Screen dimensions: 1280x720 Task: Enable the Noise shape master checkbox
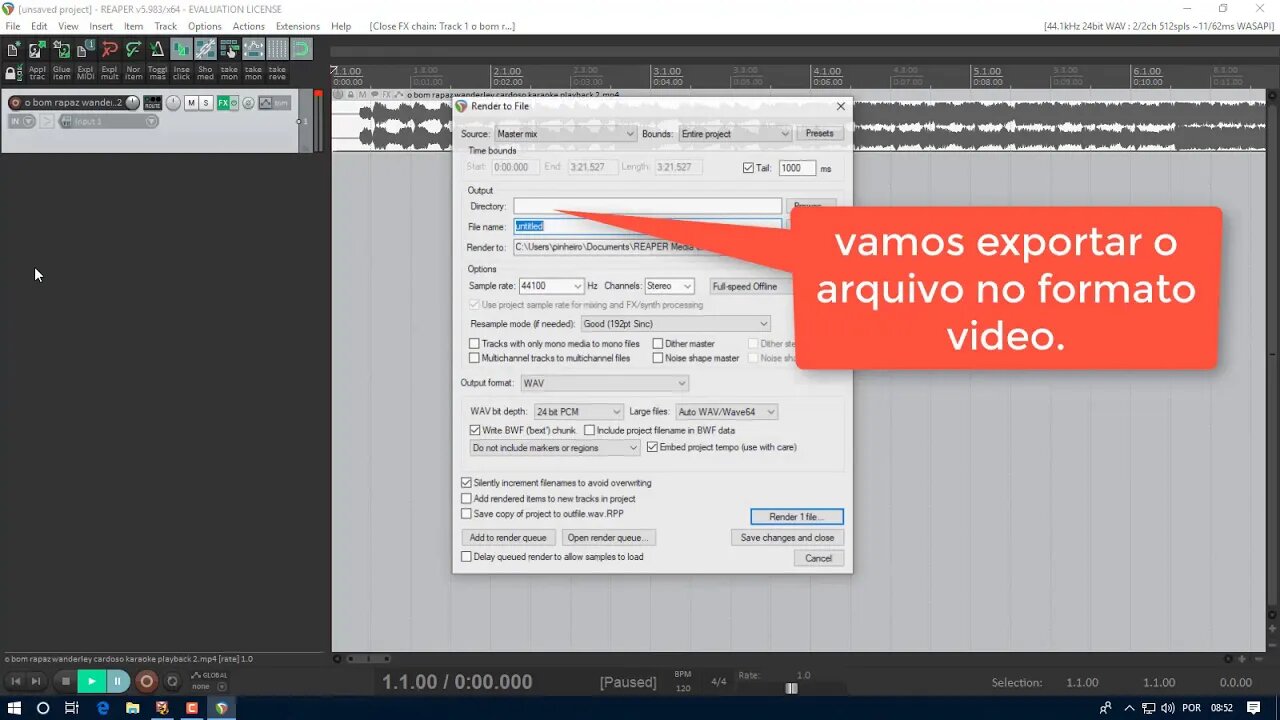click(x=658, y=358)
